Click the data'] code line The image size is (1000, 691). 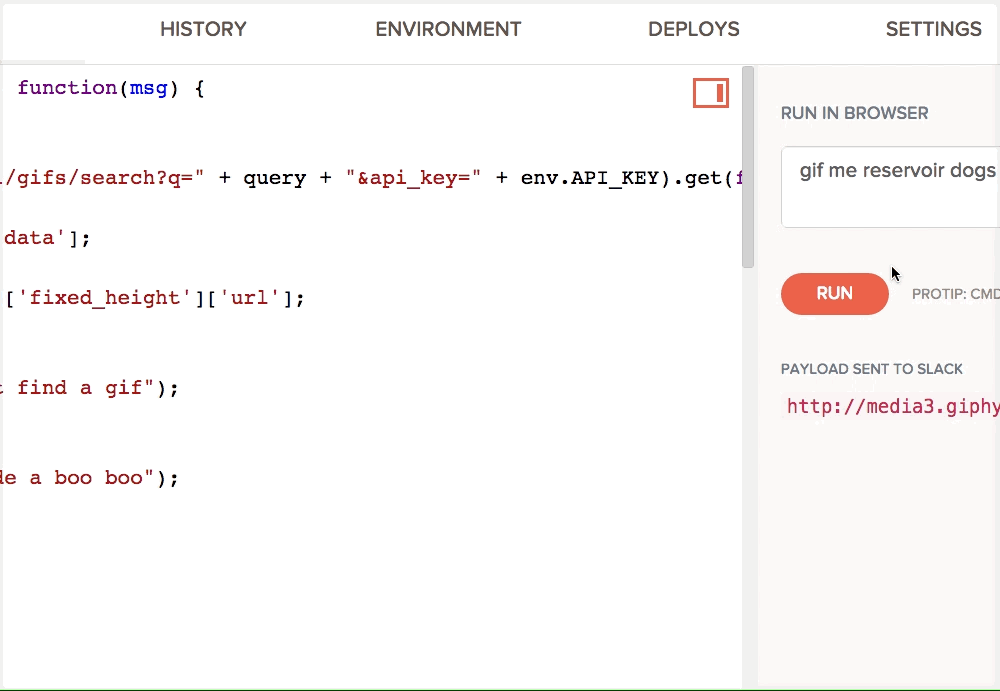click(46, 238)
